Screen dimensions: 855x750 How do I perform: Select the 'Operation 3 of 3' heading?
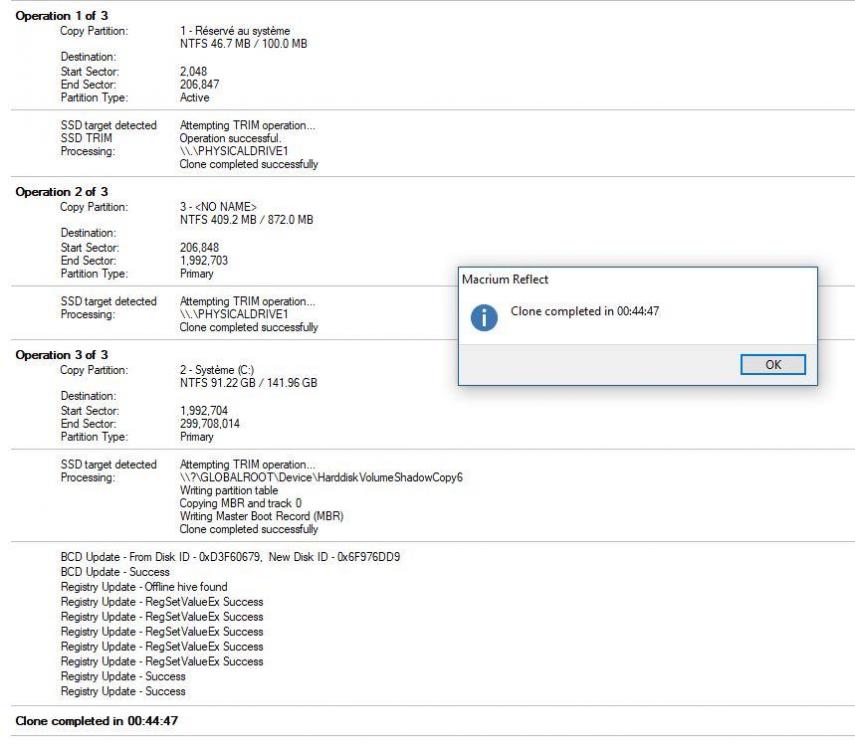[62, 355]
